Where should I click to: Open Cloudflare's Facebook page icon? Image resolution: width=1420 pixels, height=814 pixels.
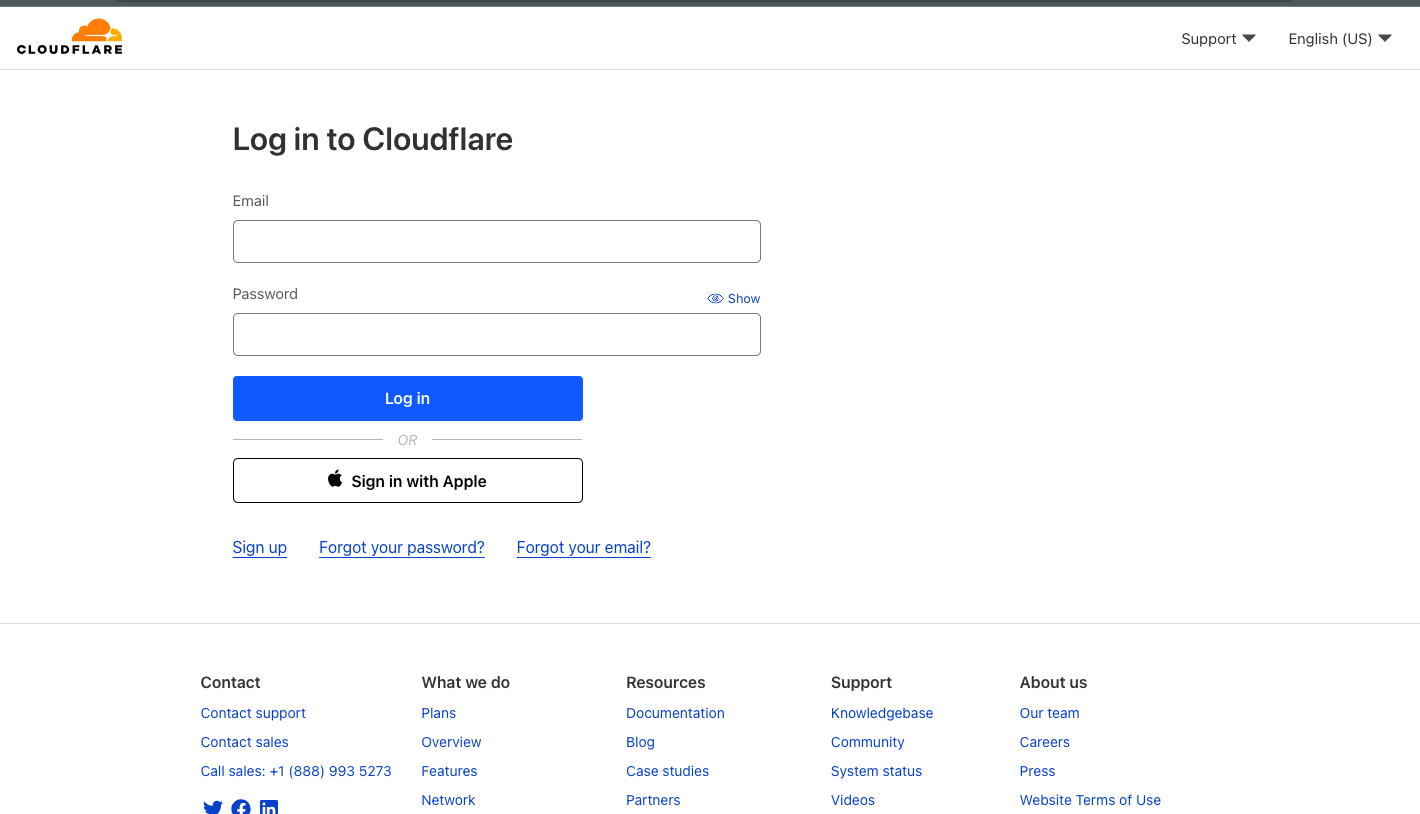coord(241,807)
